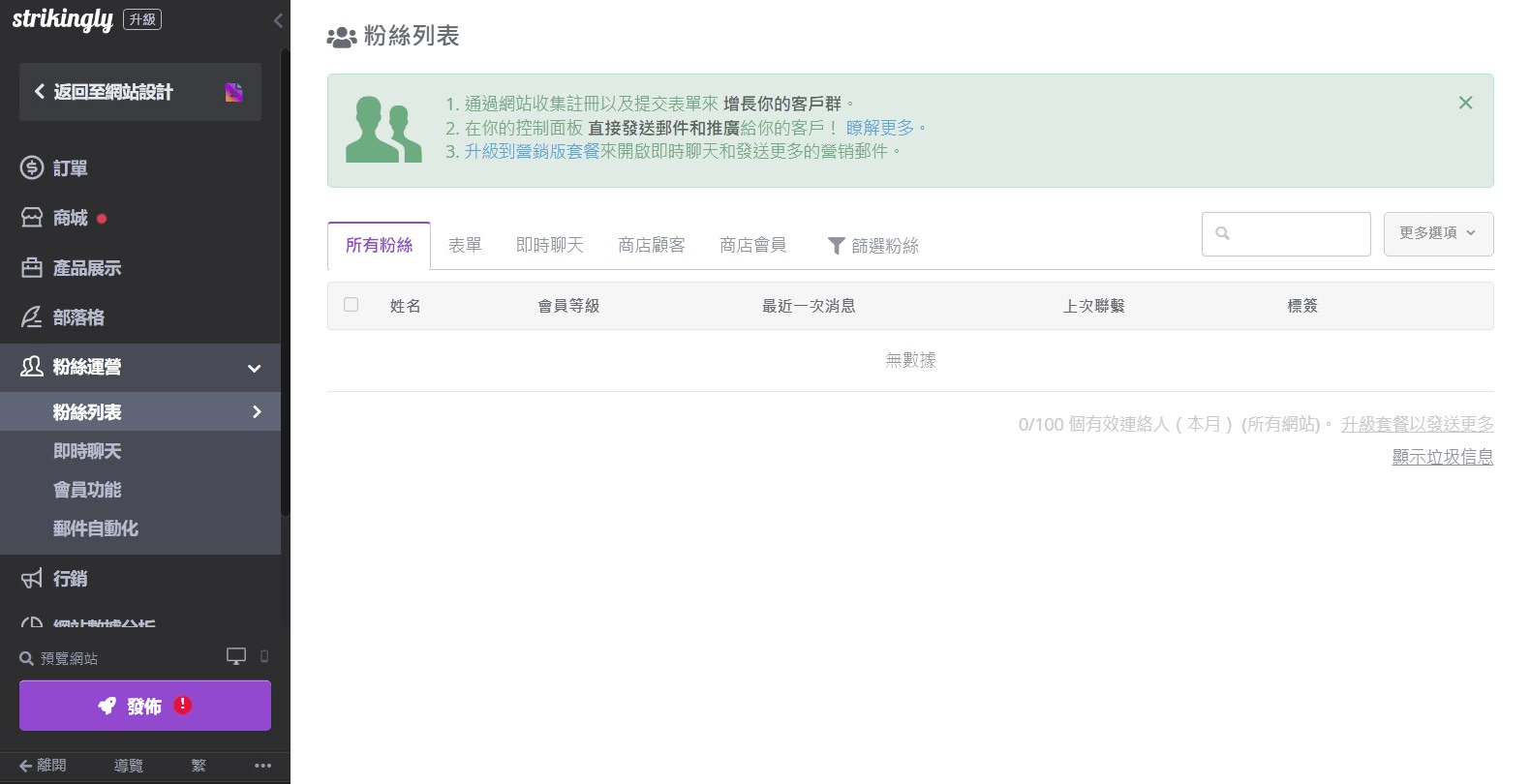
Task: Switch to the 商店會員 tab
Action: [x=753, y=246]
